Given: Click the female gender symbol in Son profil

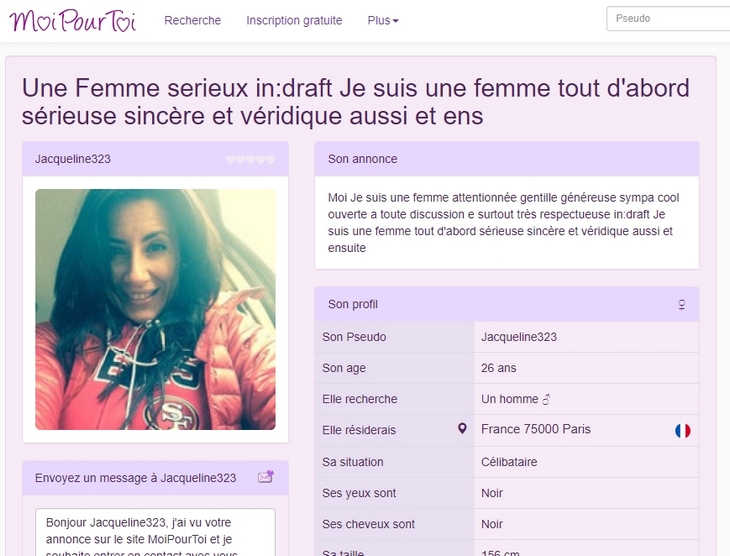Looking at the screenshot, I should [x=682, y=305].
